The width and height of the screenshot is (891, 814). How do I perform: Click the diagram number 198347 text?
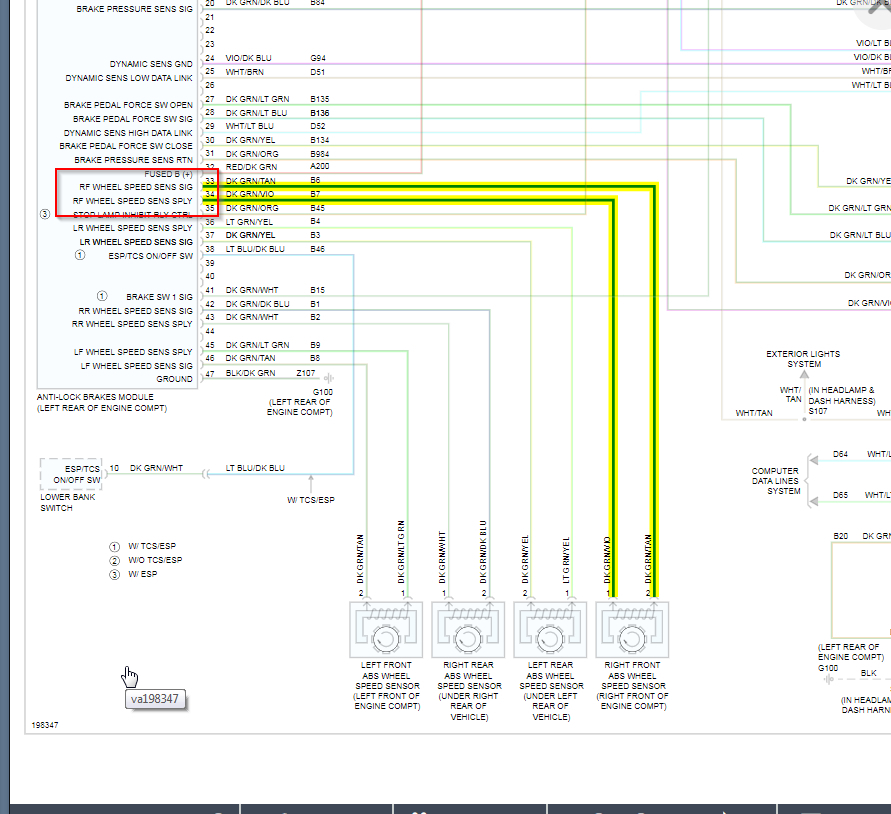pyautogui.click(x=45, y=725)
